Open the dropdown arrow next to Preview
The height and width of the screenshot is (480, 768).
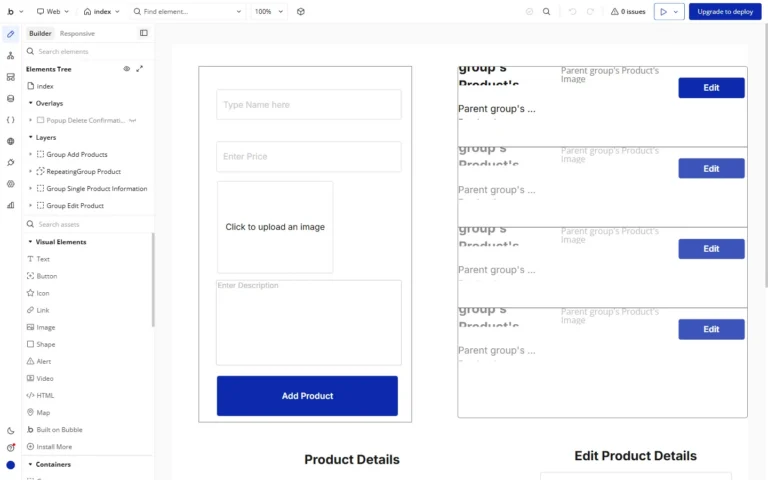tap(676, 11)
